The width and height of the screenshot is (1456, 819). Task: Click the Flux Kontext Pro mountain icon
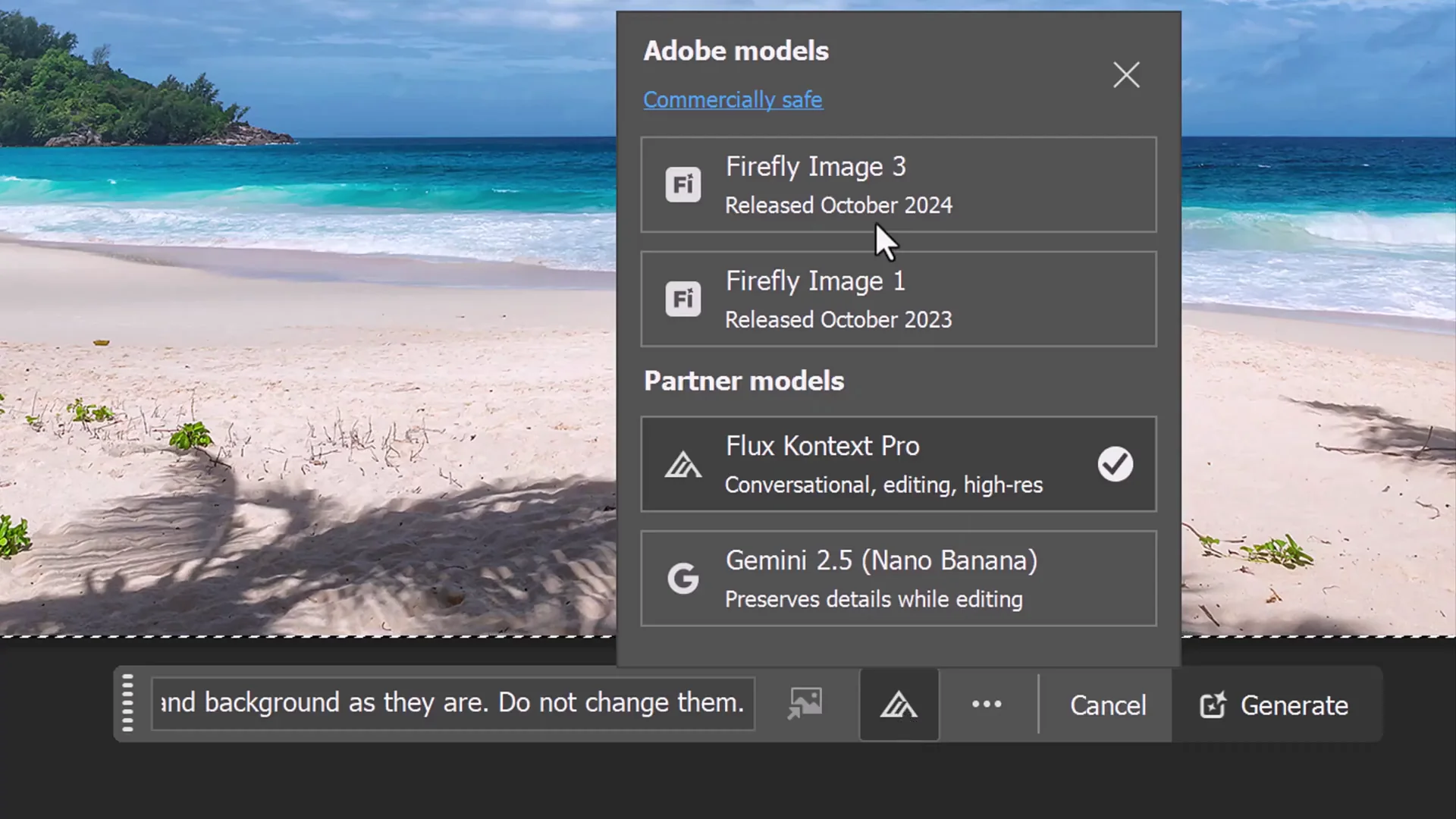point(683,464)
